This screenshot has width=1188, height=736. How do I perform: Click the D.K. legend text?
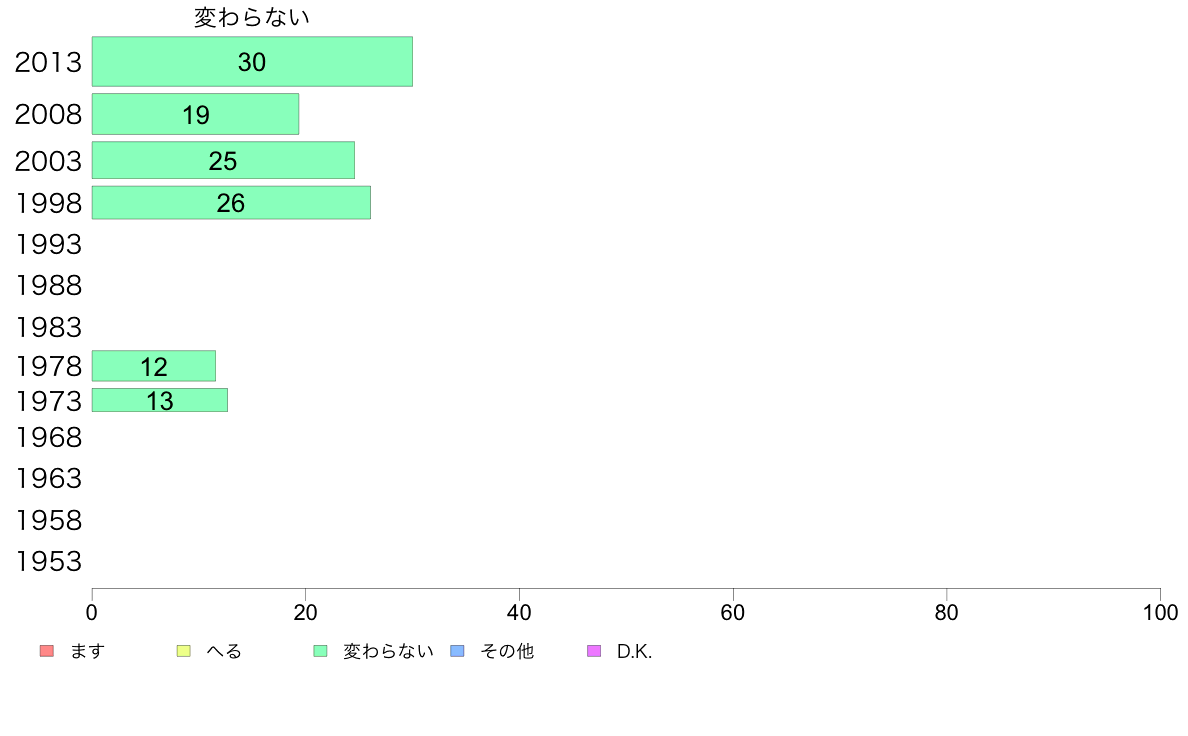pos(635,651)
